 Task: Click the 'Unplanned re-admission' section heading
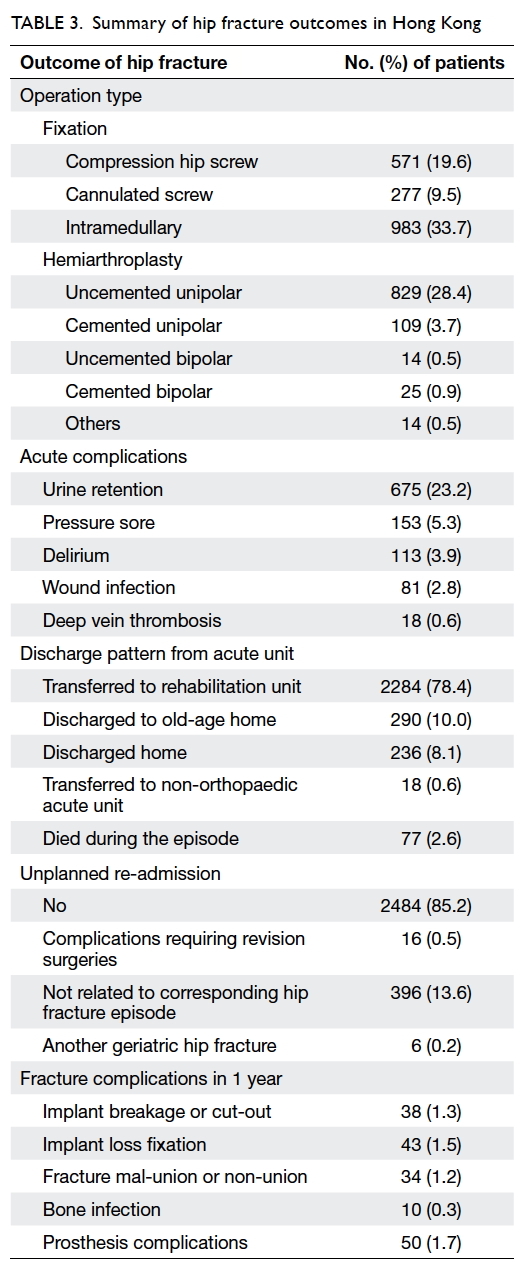121,873
